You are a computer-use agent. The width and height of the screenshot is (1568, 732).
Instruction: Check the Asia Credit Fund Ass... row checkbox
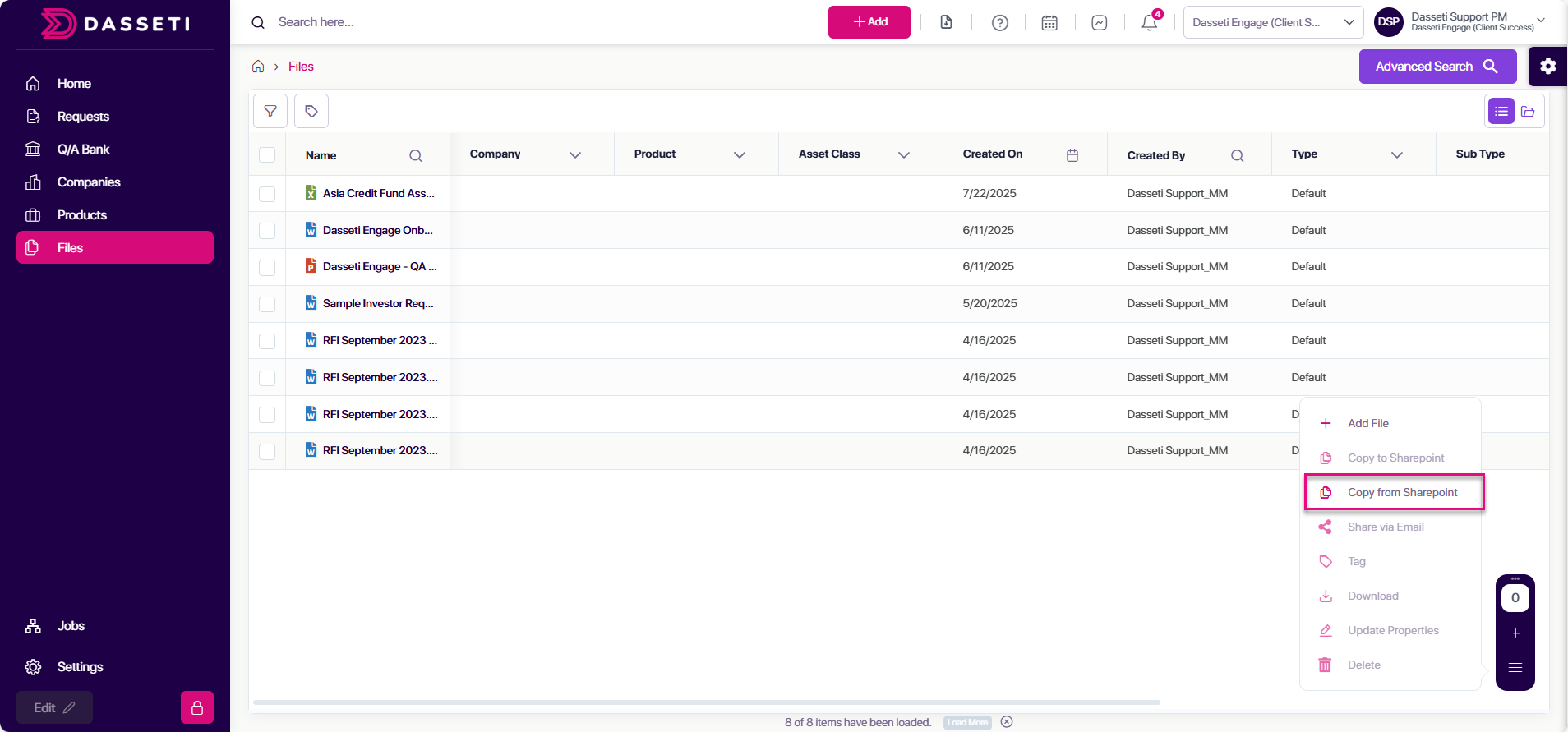pyautogui.click(x=267, y=194)
